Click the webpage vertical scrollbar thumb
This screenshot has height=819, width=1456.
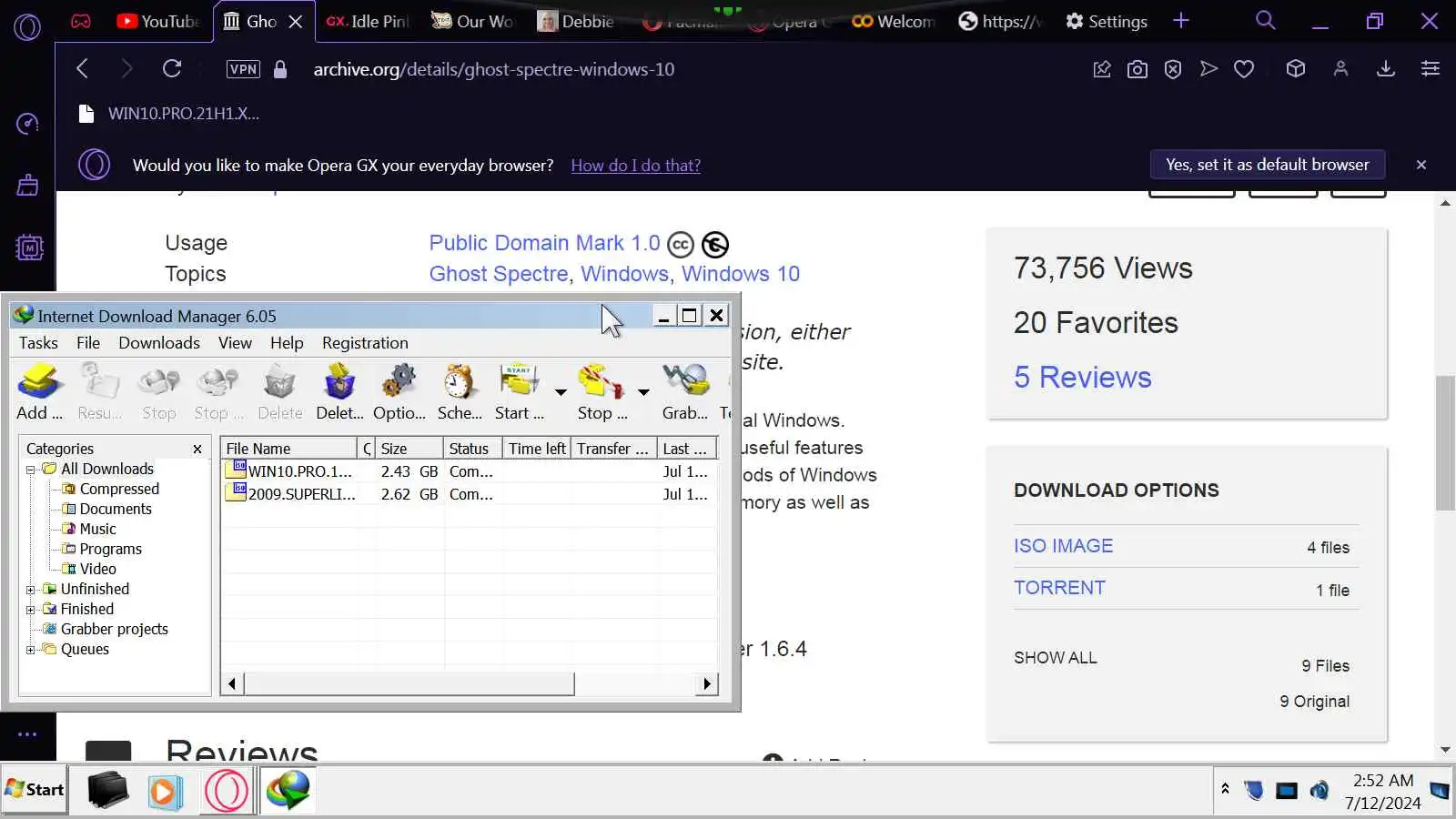(x=1445, y=443)
